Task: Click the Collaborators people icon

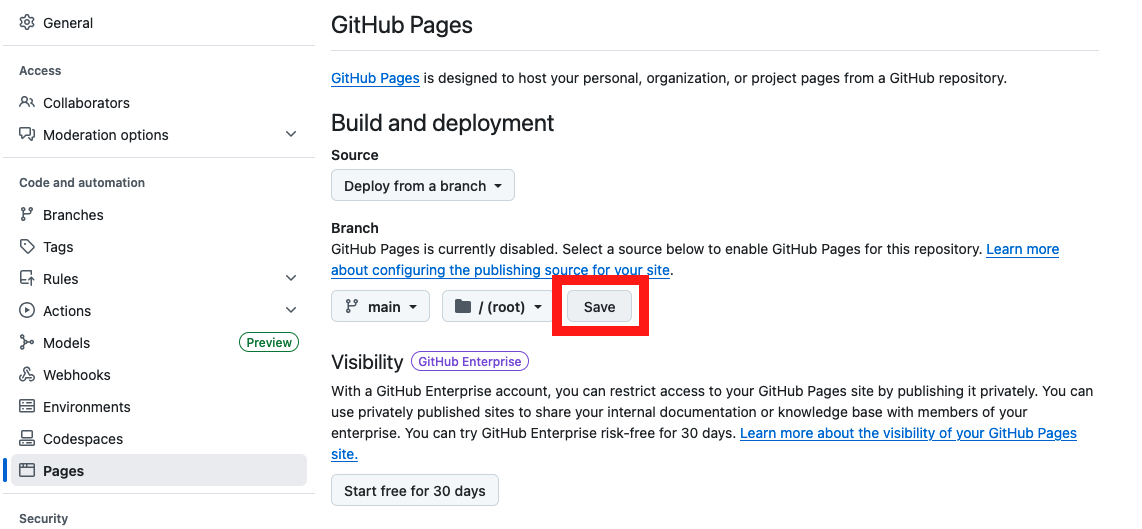Action: (x=27, y=103)
